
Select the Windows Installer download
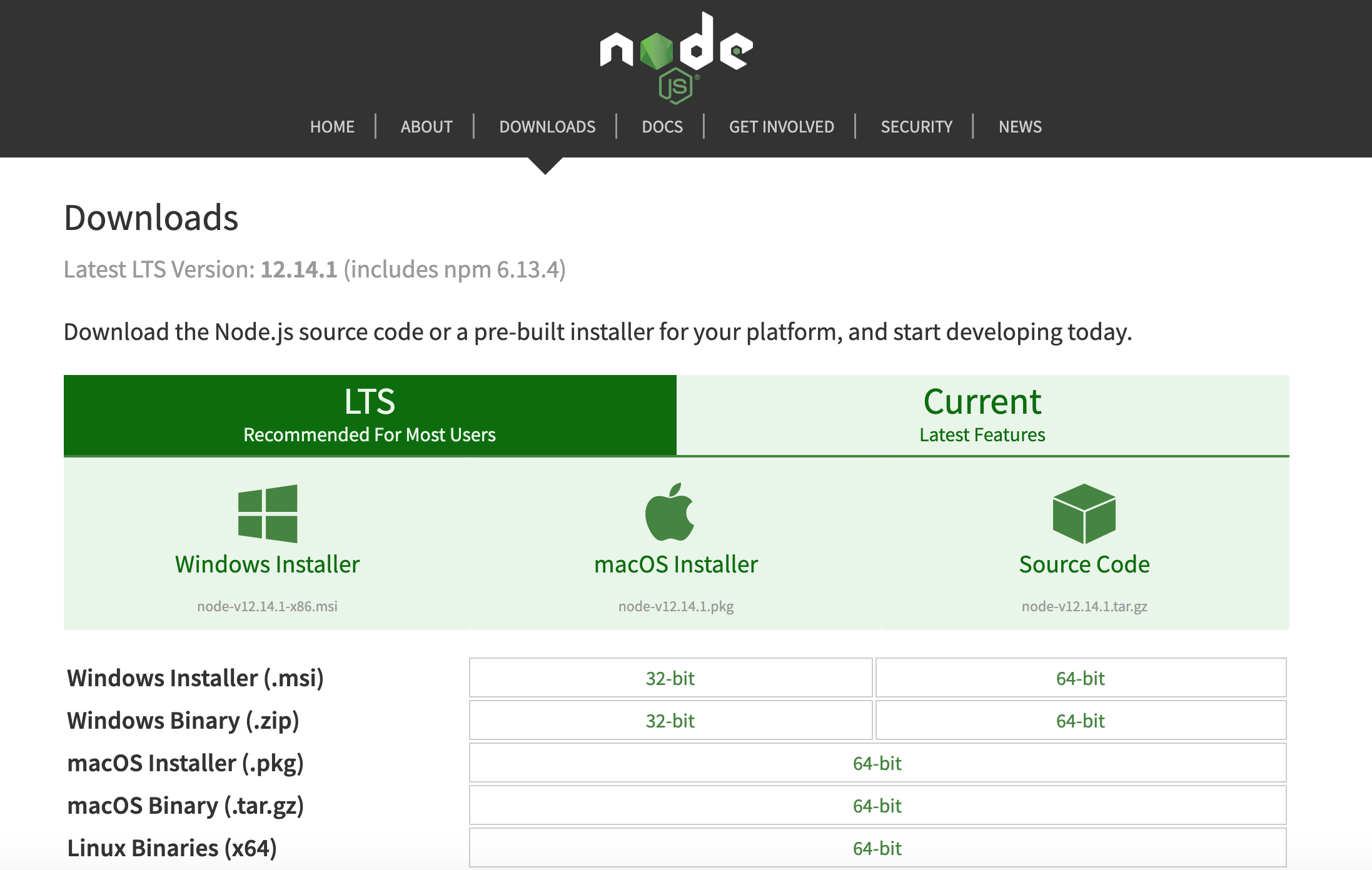[x=267, y=565]
